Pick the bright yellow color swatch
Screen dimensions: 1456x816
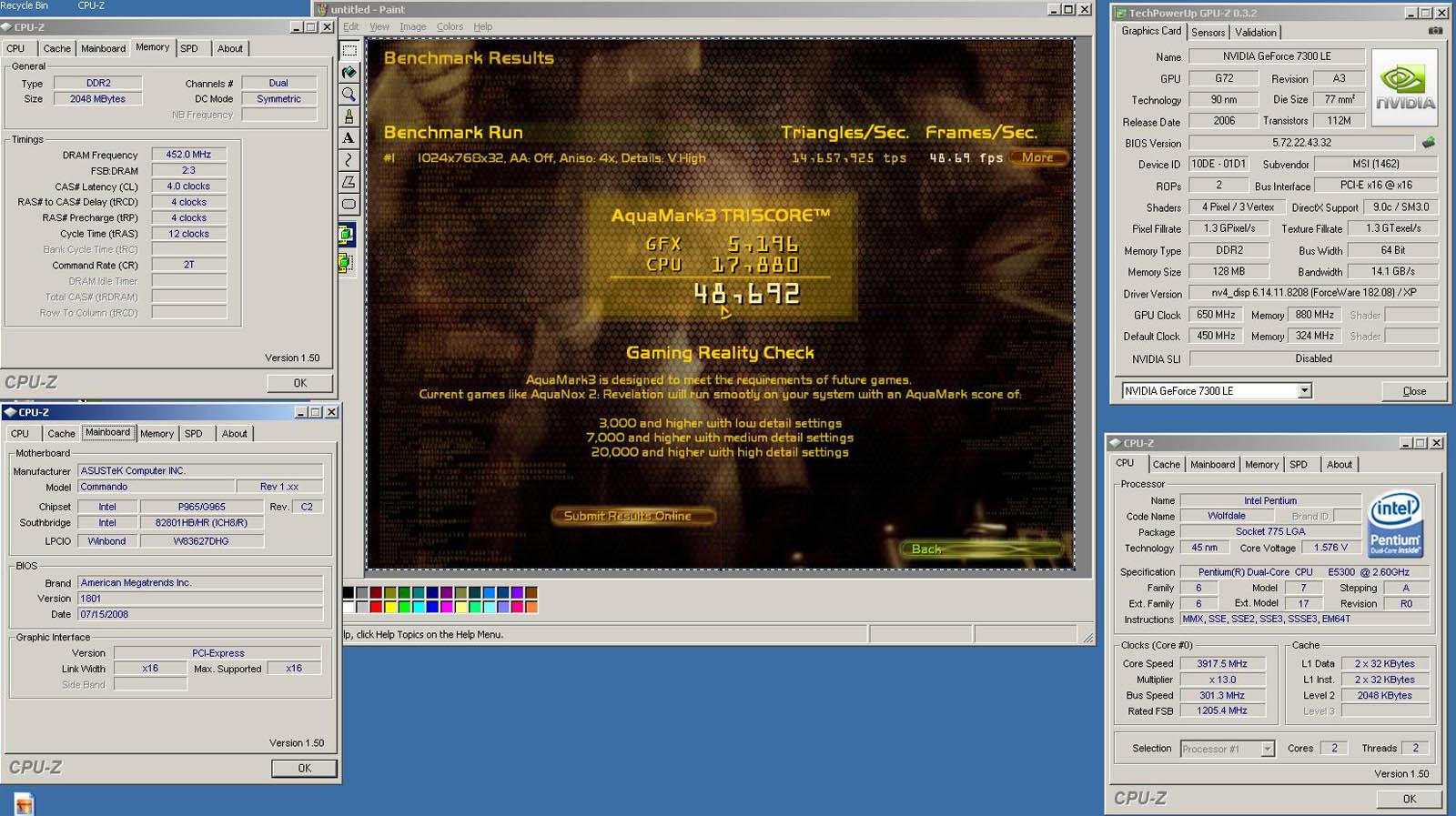pyautogui.click(x=390, y=607)
